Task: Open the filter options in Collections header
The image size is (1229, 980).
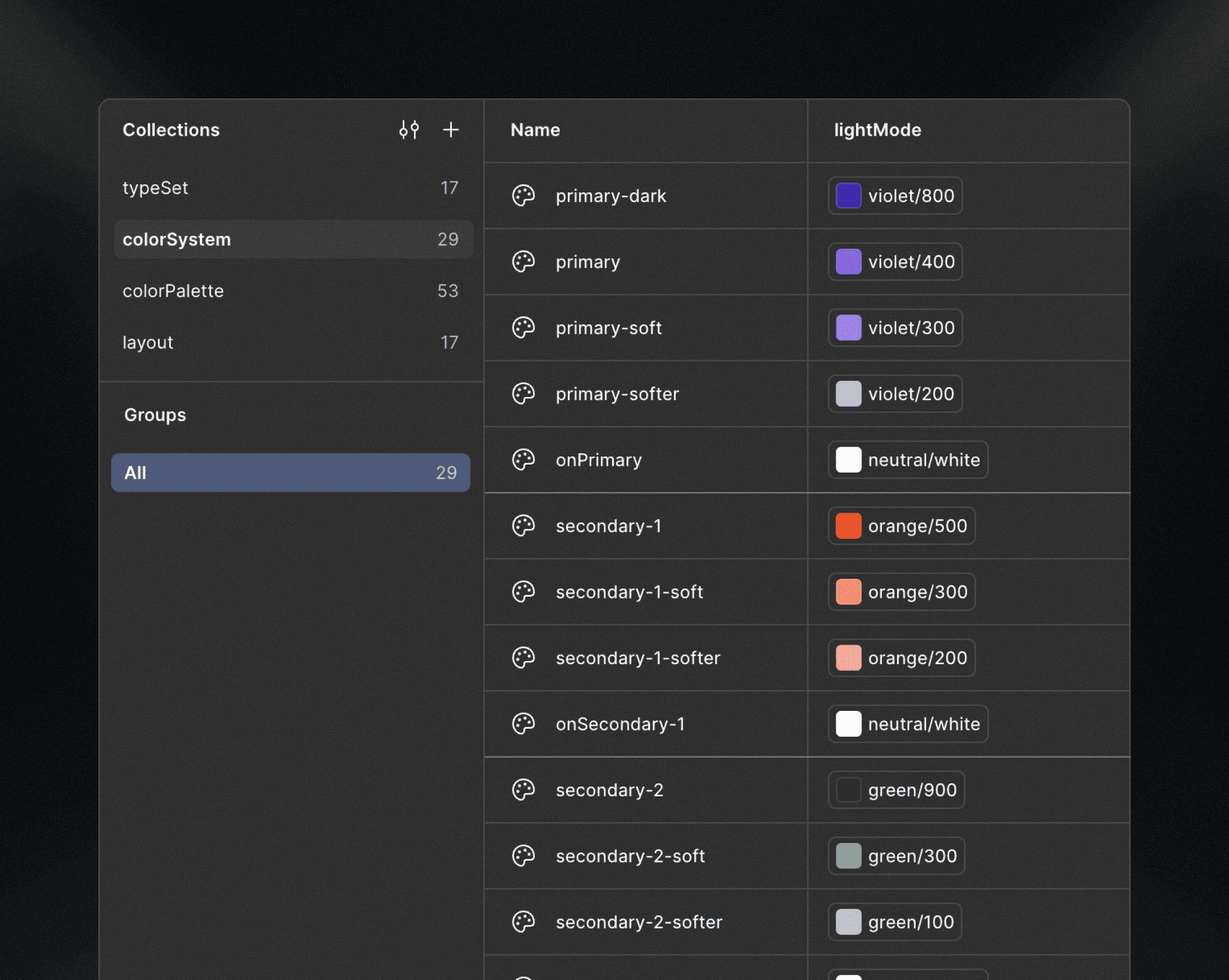Action: (x=409, y=130)
